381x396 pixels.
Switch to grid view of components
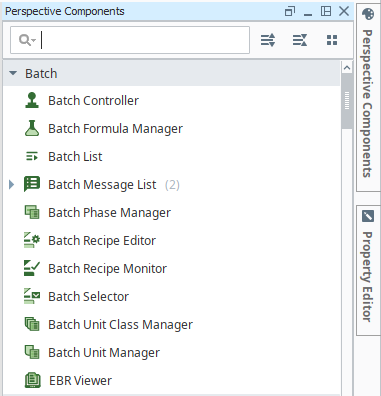click(x=332, y=40)
